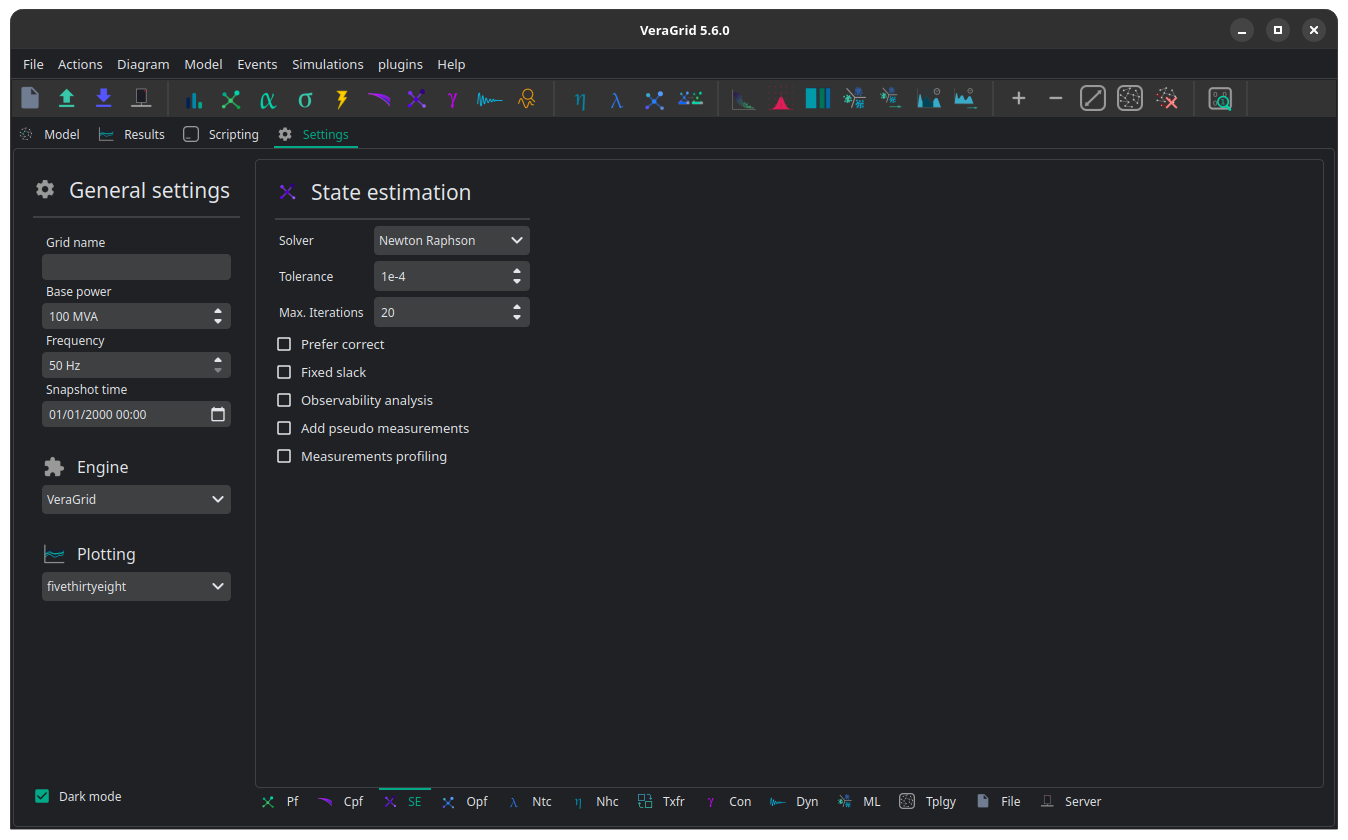Click the blue download arrow icon
The width and height of the screenshot is (1348, 840).
coord(104,99)
